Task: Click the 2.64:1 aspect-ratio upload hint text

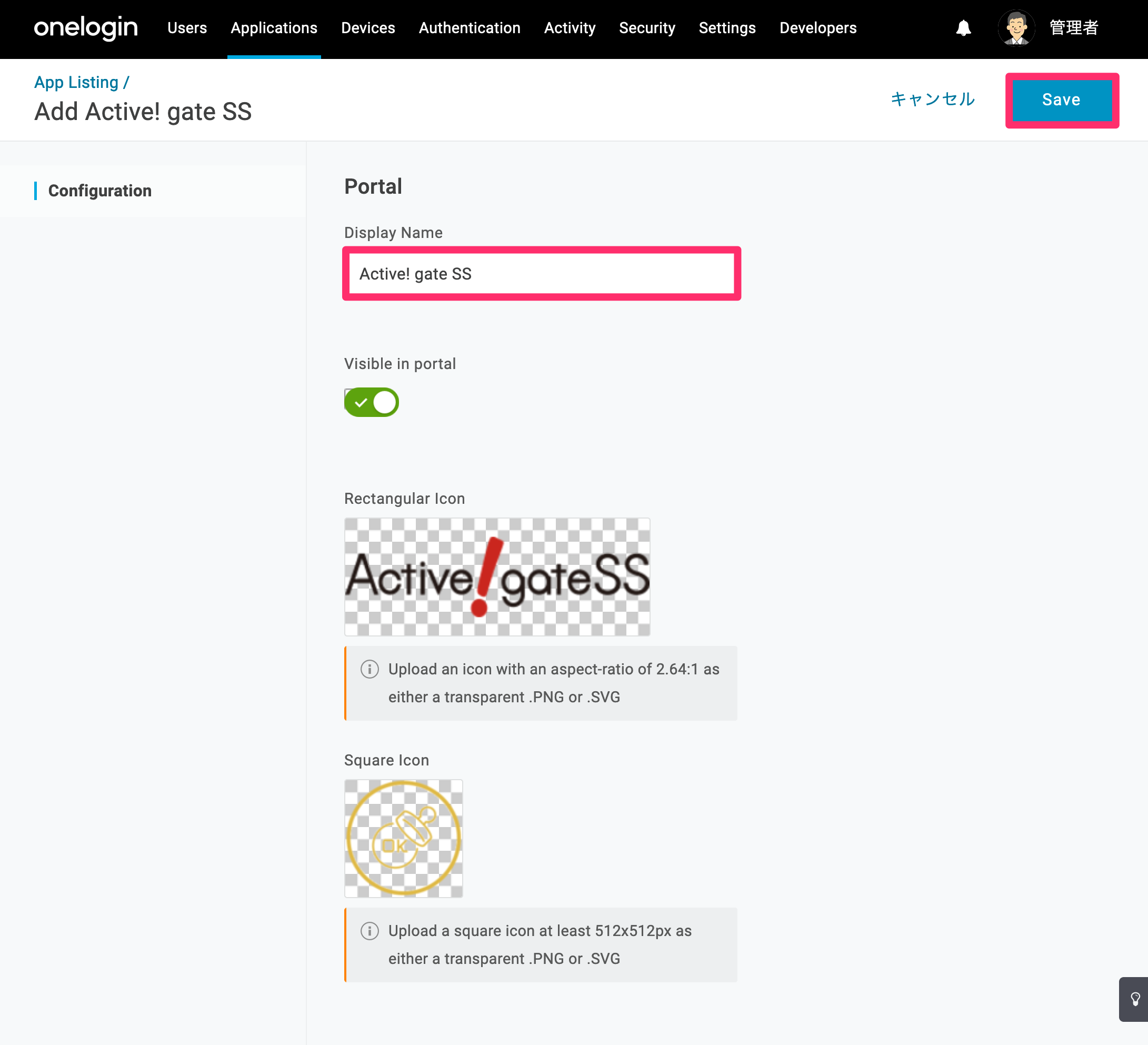Action: [x=554, y=683]
